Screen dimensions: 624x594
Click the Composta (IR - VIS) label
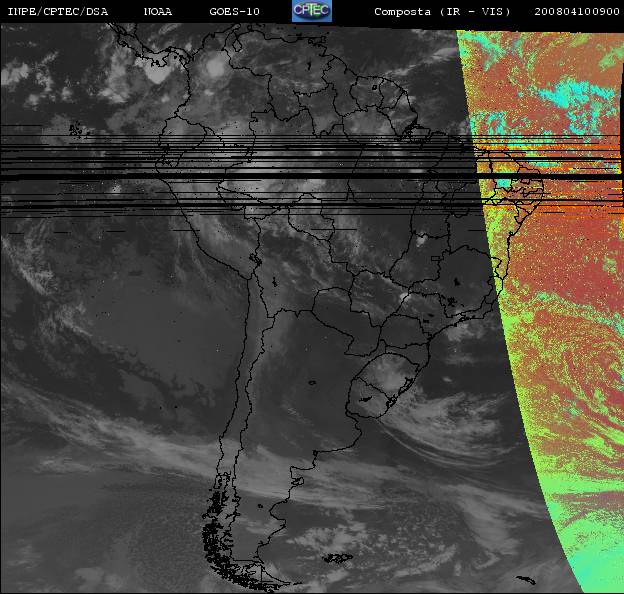point(442,12)
